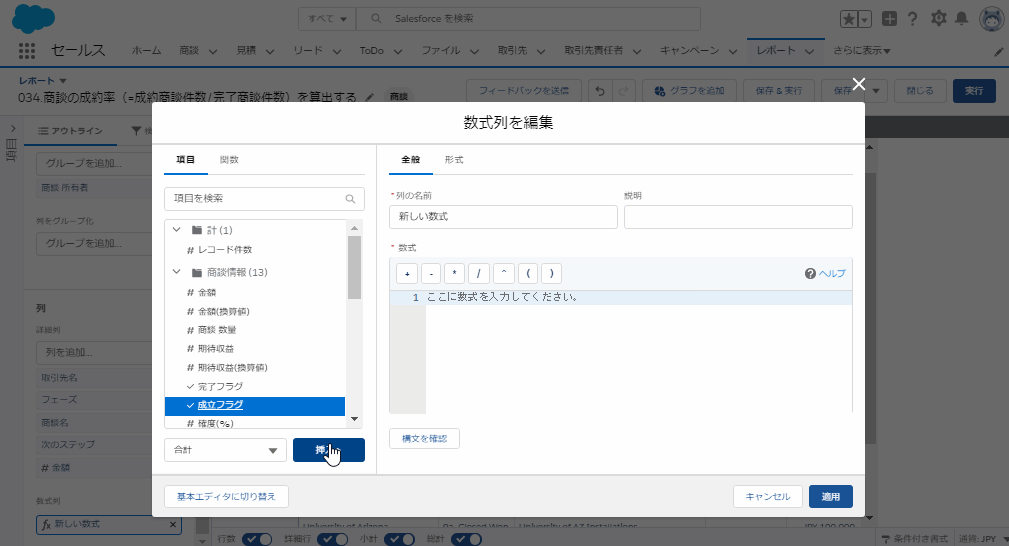
Task: Click the redo arrow in report toolbar
Action: (x=623, y=91)
